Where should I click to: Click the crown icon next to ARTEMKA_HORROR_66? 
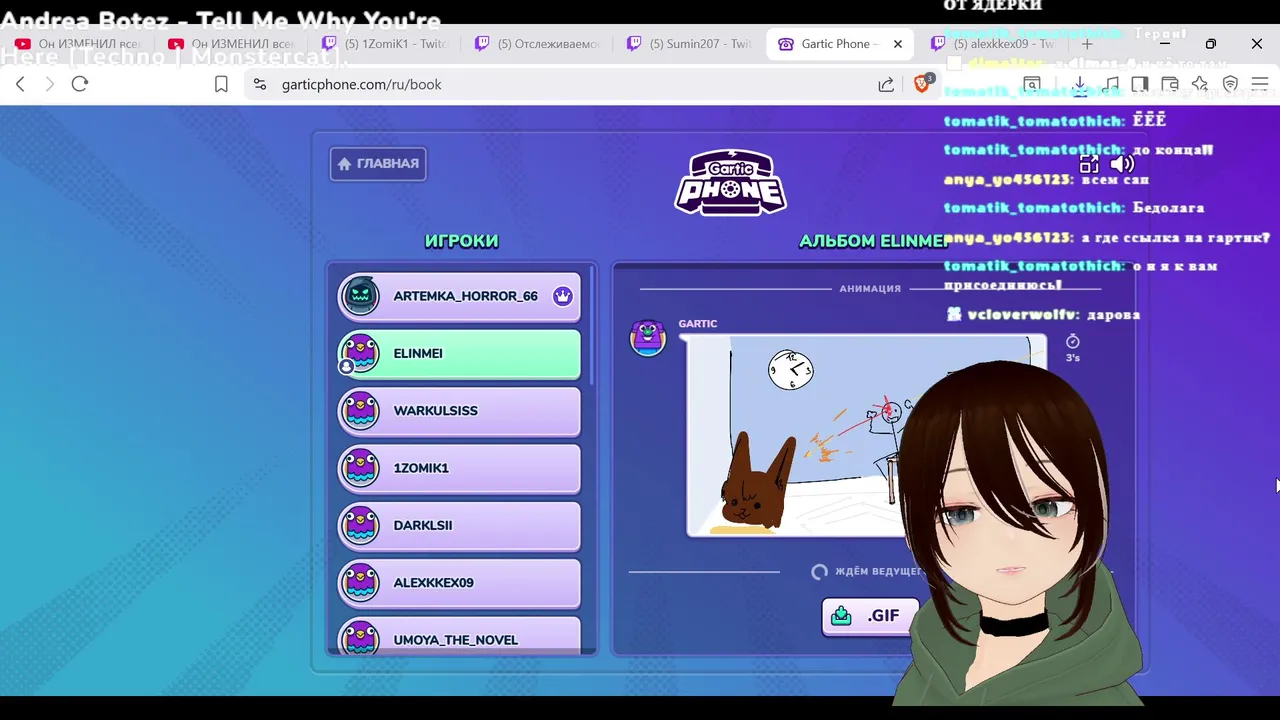point(562,296)
